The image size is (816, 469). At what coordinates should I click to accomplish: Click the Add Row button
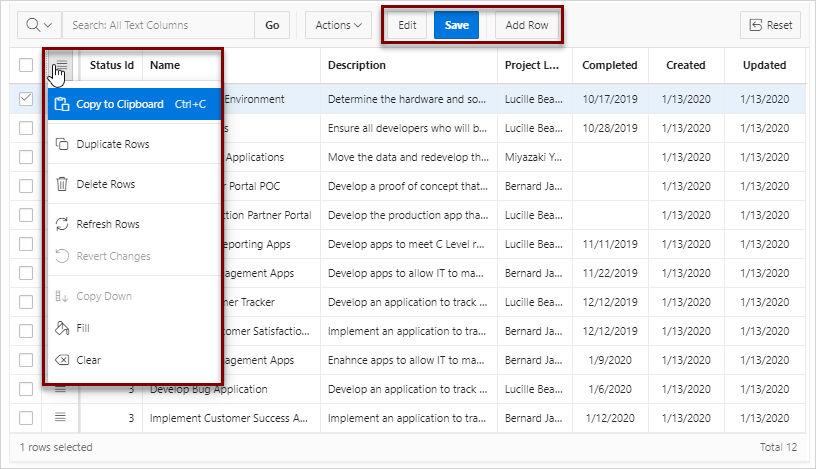526,25
